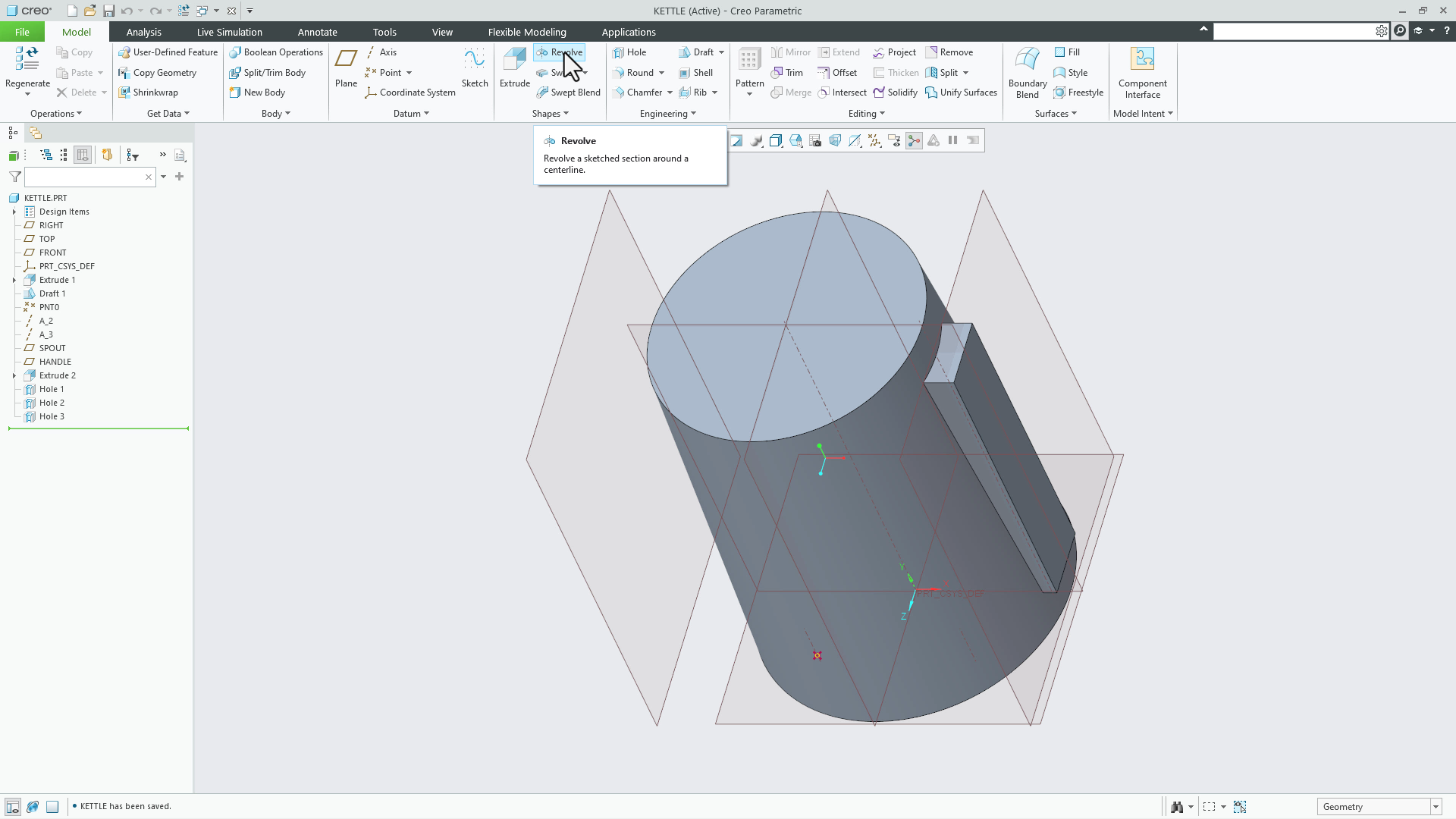This screenshot has width=1456, height=819.
Task: Open the Freestyle surfacing tool
Action: pos(1078,92)
